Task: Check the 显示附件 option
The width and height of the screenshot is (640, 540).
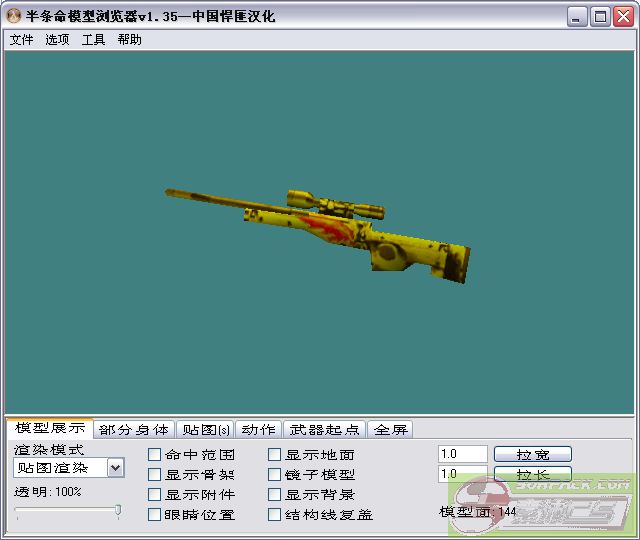Action: pyautogui.click(x=155, y=495)
